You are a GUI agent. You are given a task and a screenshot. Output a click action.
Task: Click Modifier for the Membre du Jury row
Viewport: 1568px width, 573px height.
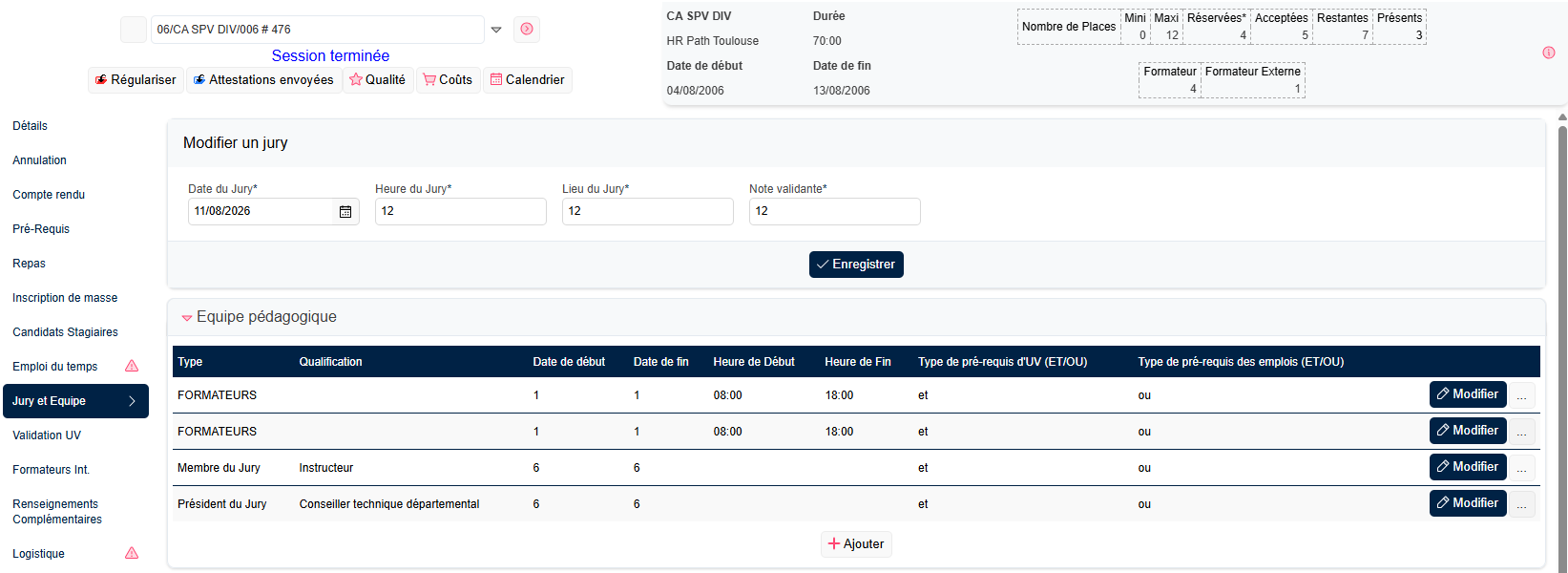pyautogui.click(x=1468, y=467)
